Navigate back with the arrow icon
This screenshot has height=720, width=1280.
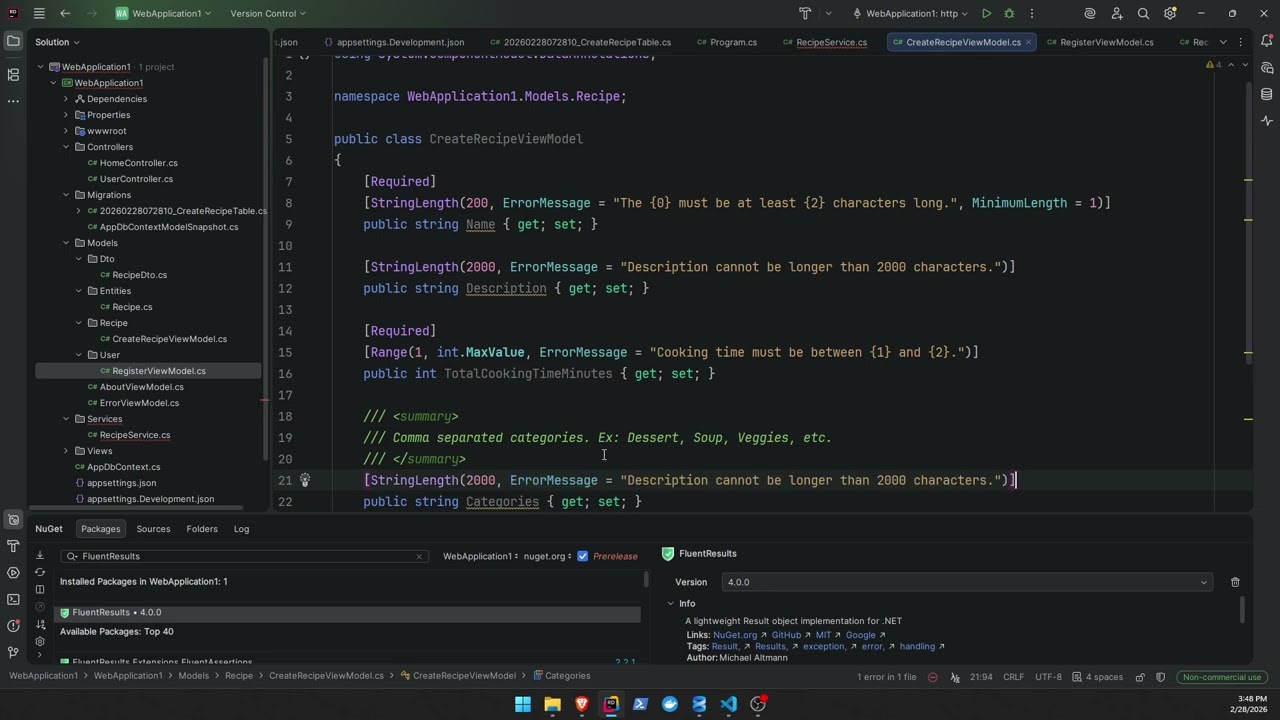click(65, 13)
